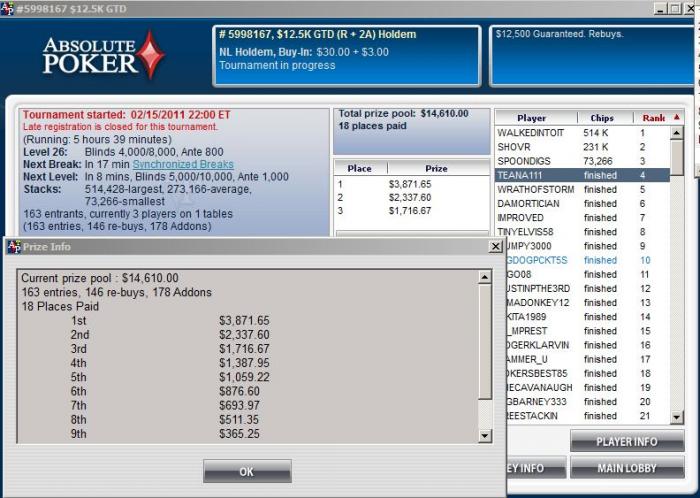Select the rank 20 player row
This screenshot has width=700, height=498.
click(x=588, y=402)
